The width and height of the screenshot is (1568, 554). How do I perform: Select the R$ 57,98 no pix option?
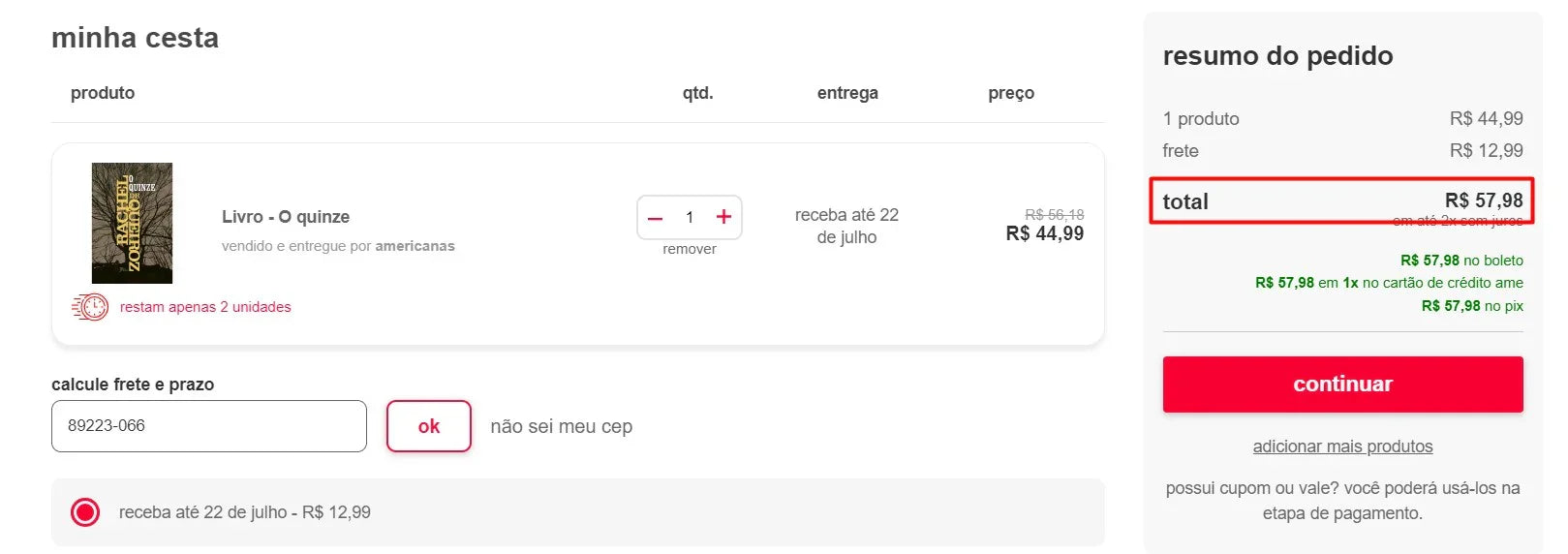pos(1472,306)
